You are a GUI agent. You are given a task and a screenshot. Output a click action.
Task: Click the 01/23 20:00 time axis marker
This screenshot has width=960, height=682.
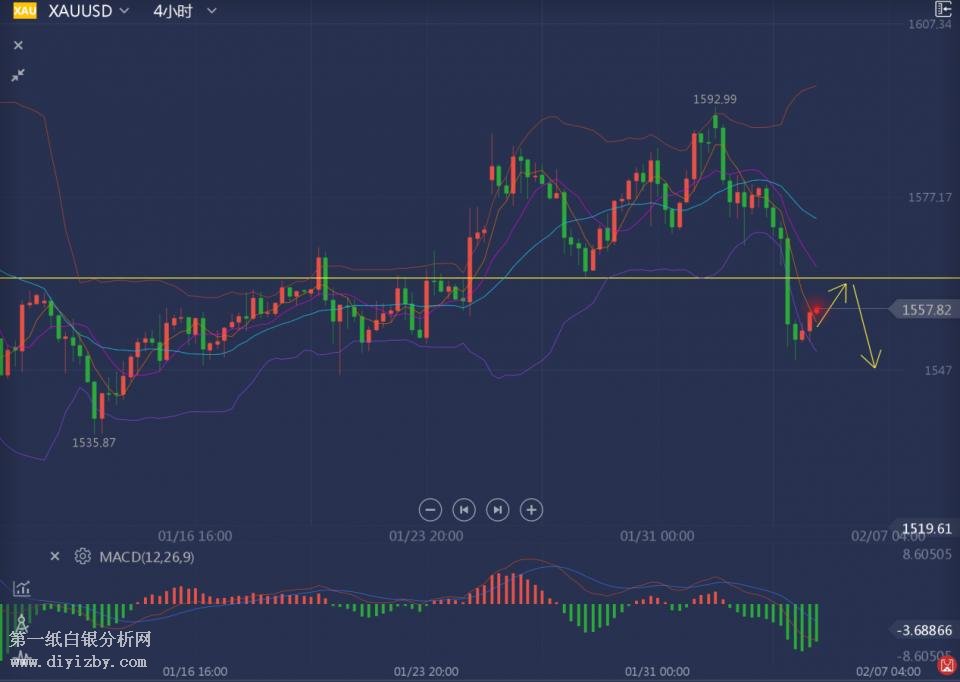(426, 536)
